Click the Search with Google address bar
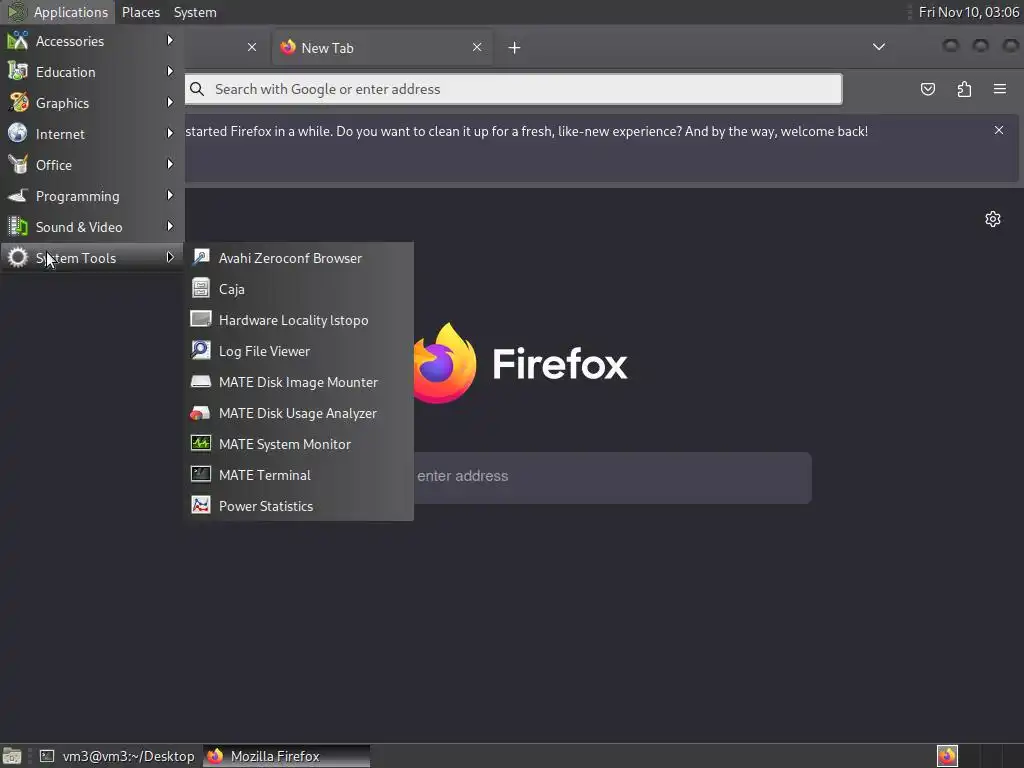This screenshot has width=1024, height=768. click(513, 89)
